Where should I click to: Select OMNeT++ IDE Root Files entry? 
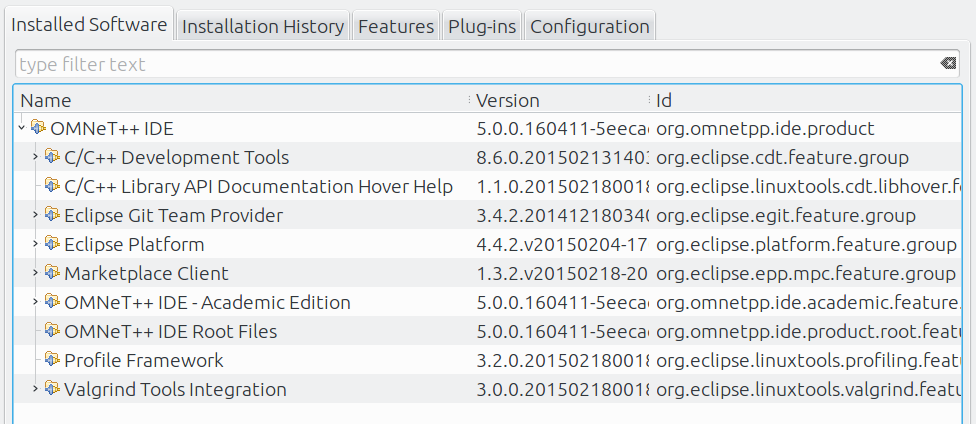click(171, 331)
